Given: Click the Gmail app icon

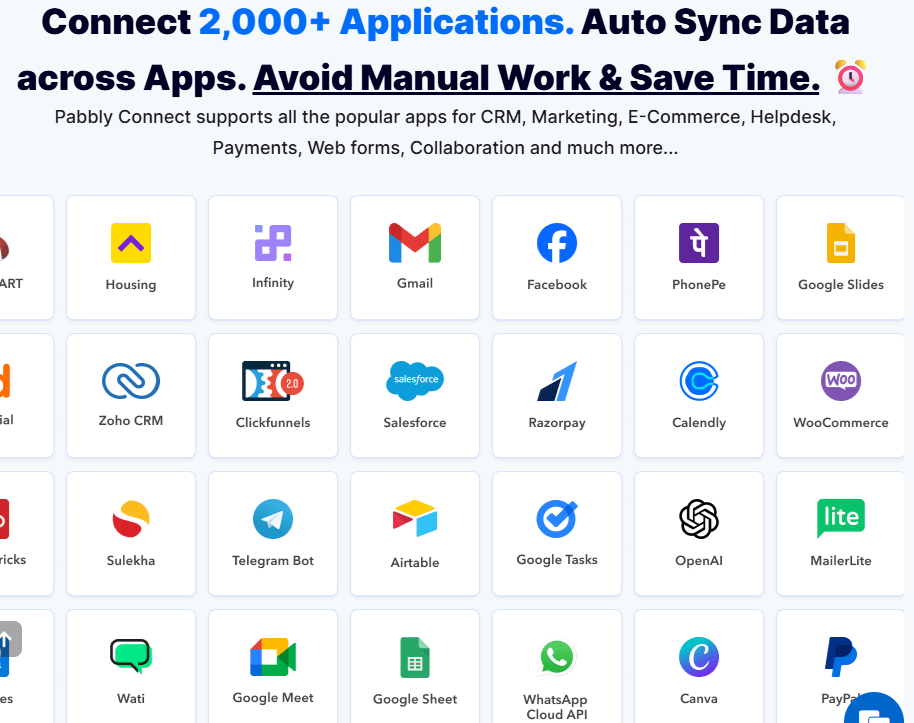Looking at the screenshot, I should pos(415,243).
